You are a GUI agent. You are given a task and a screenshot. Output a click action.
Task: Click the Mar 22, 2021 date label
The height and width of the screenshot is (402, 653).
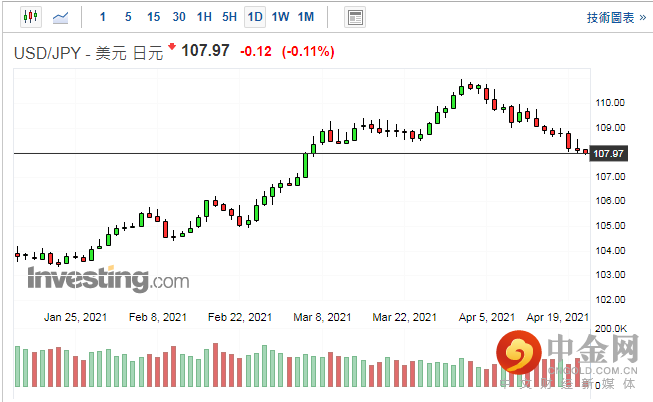tap(404, 317)
